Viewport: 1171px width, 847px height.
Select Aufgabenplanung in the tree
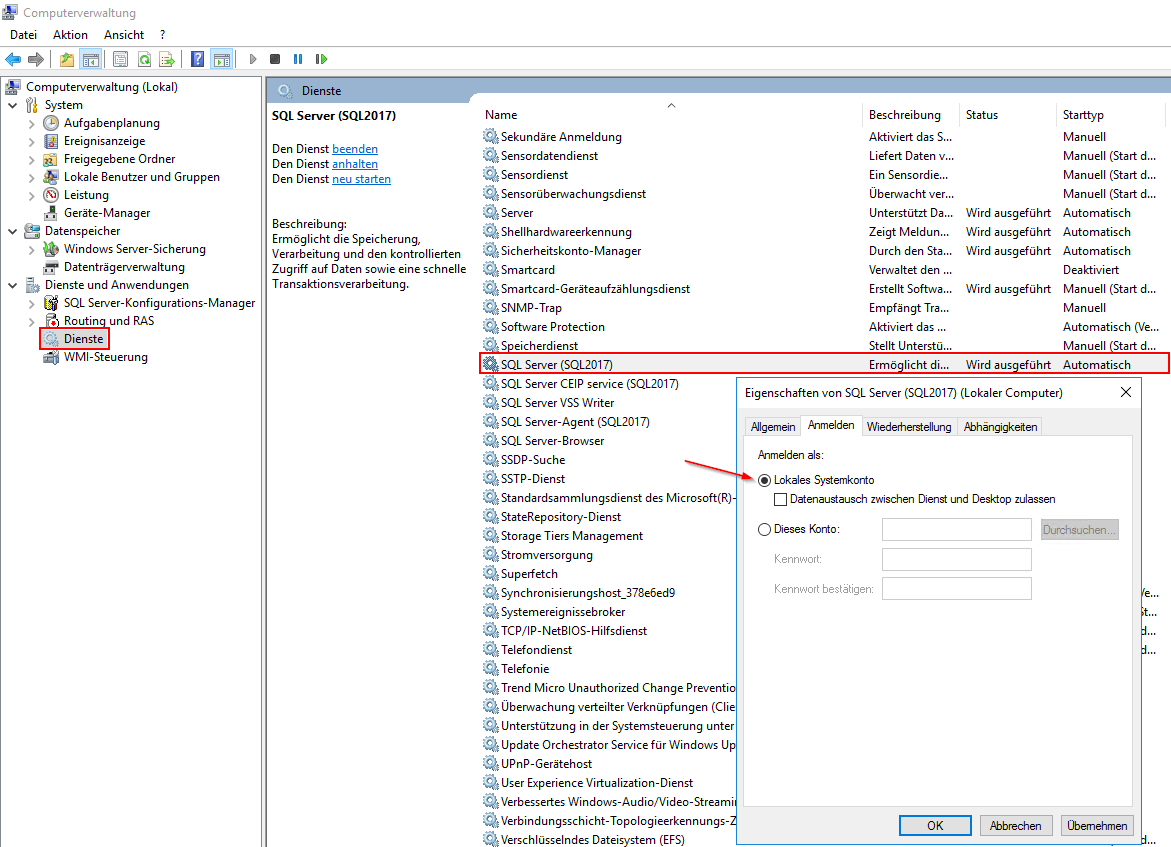coord(111,123)
